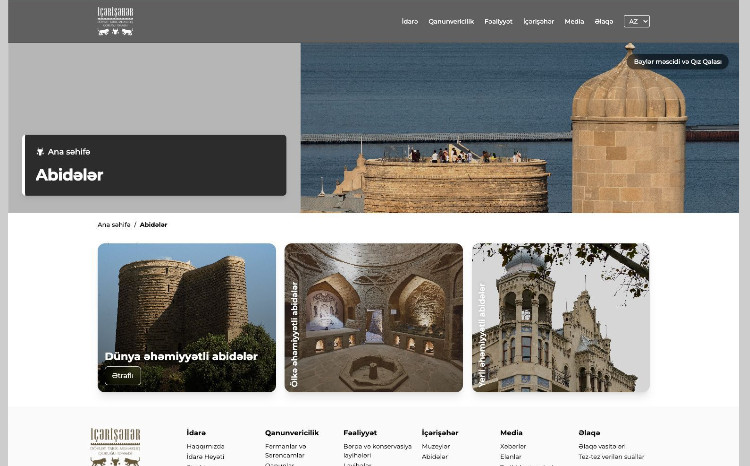Open the AZ language dropdown

[x=637, y=21]
